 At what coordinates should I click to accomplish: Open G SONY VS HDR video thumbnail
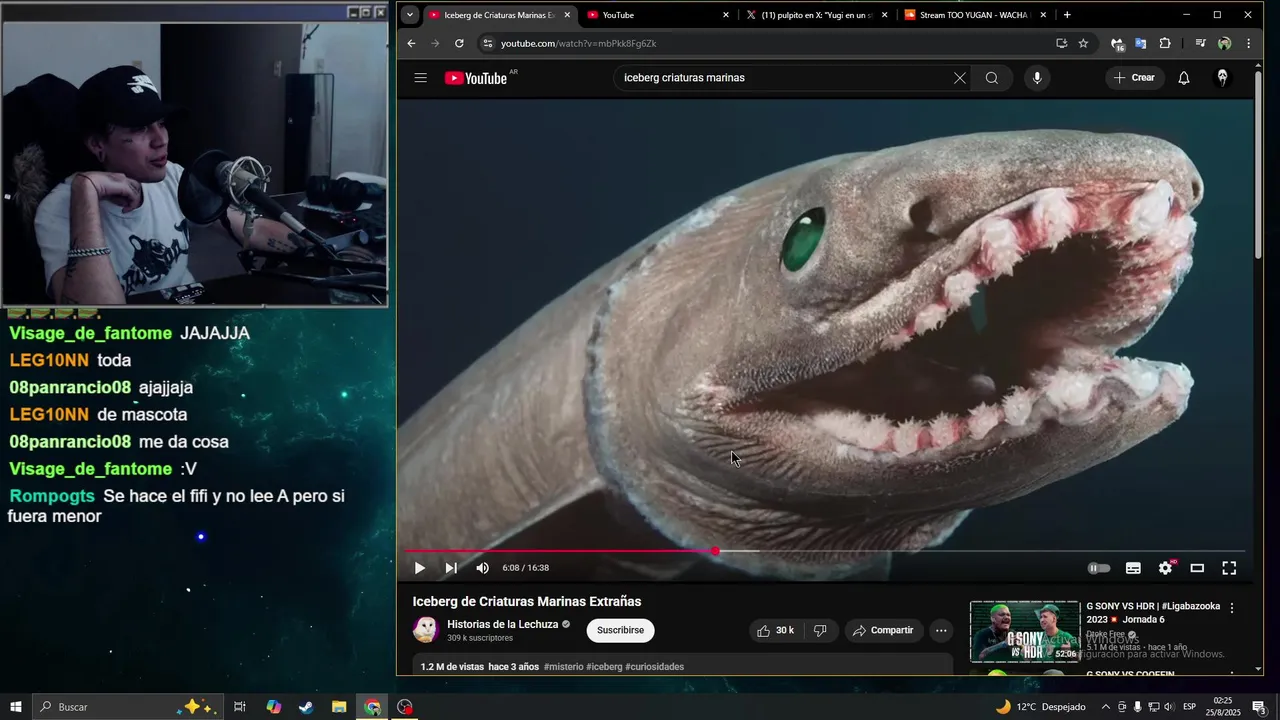coord(1025,631)
